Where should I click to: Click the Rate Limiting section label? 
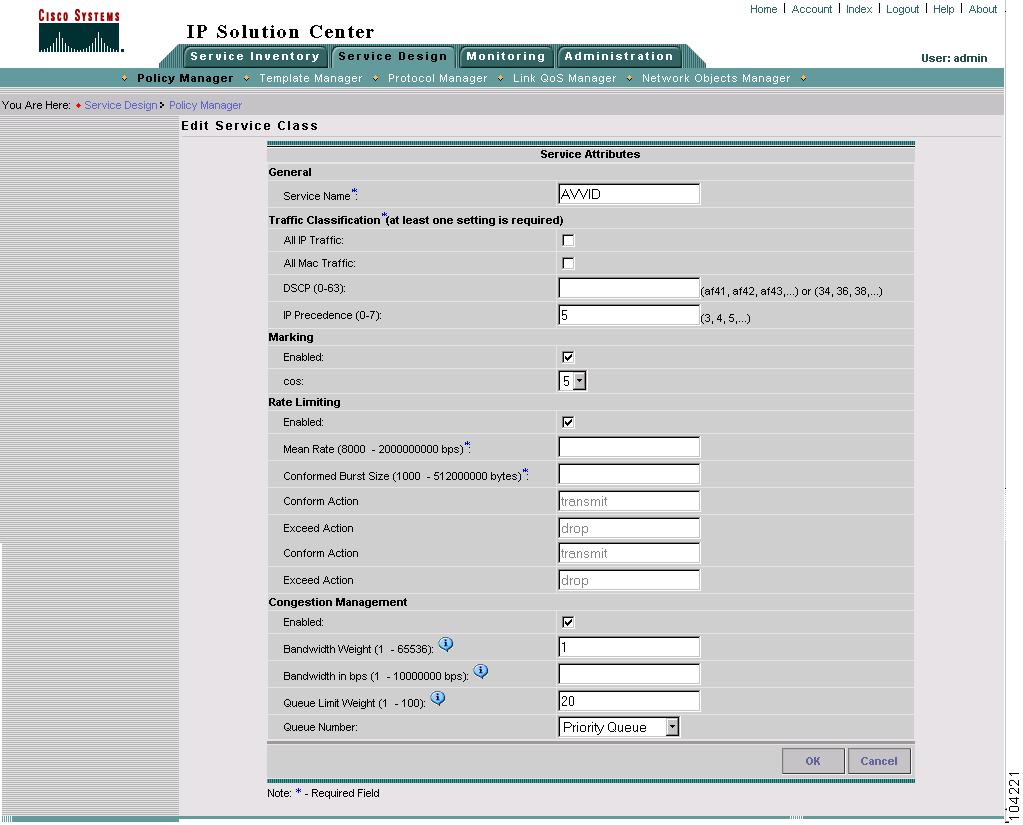[304, 402]
